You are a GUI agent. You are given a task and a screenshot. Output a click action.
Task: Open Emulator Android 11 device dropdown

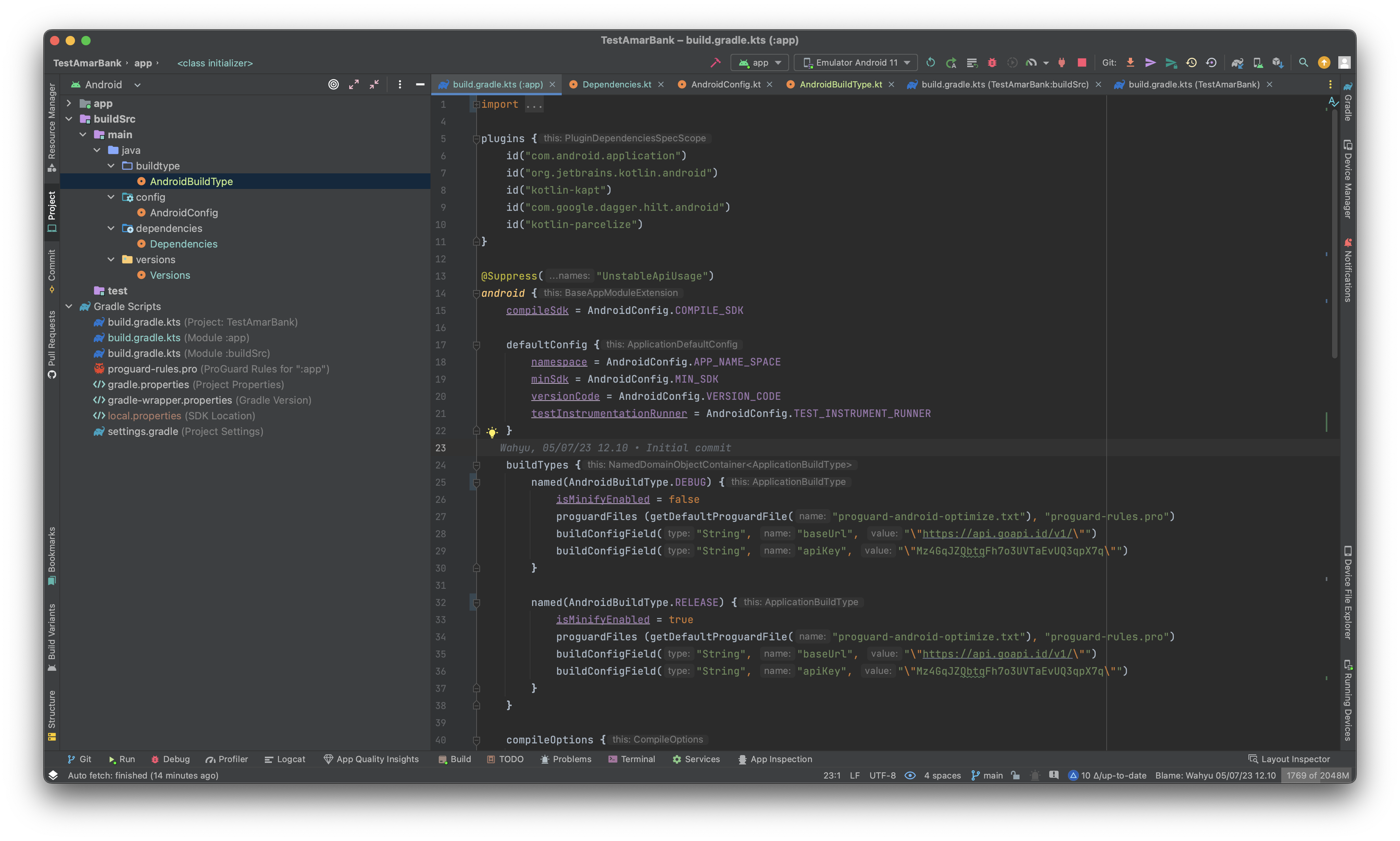pyautogui.click(x=856, y=62)
